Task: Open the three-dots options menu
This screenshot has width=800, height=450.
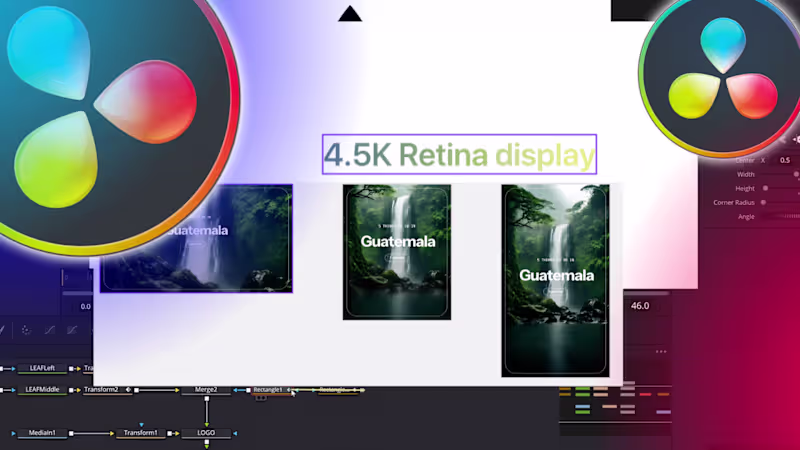Action: [661, 352]
